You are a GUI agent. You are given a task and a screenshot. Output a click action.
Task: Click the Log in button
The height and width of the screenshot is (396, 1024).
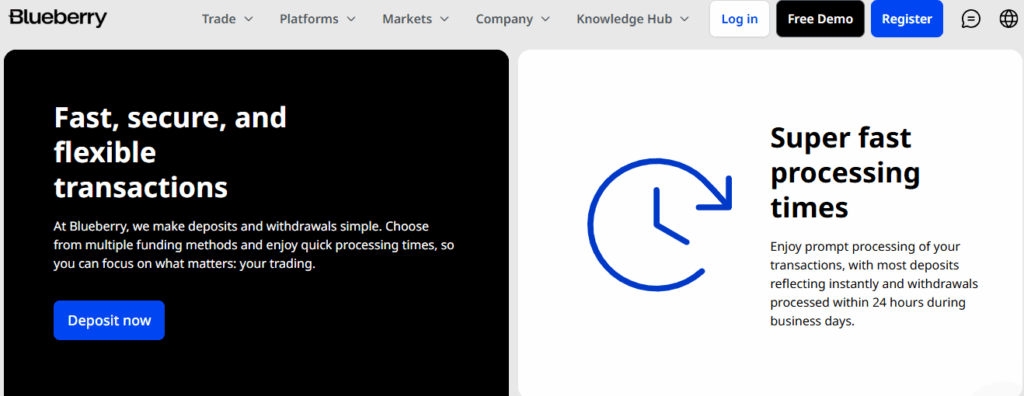tap(739, 19)
